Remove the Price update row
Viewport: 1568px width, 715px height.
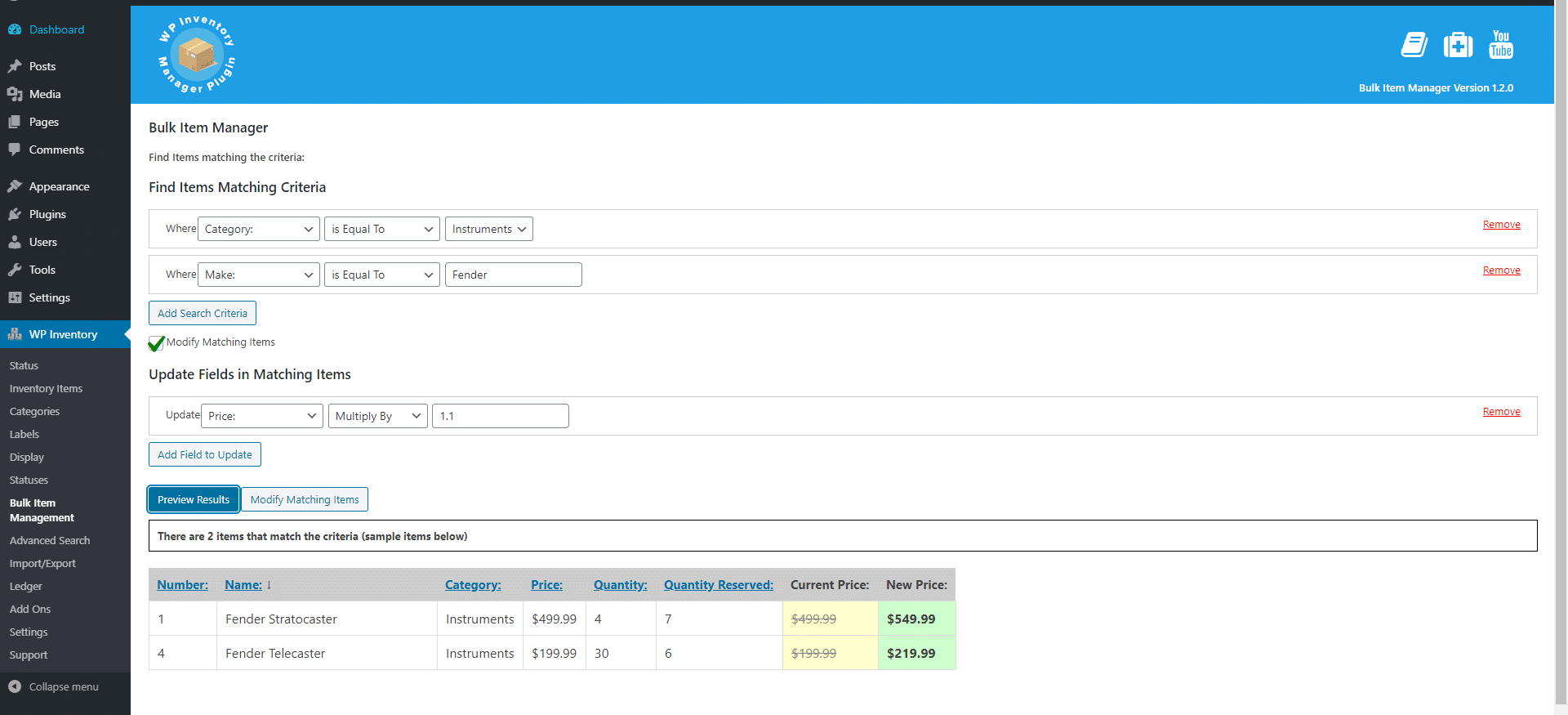(x=1501, y=412)
